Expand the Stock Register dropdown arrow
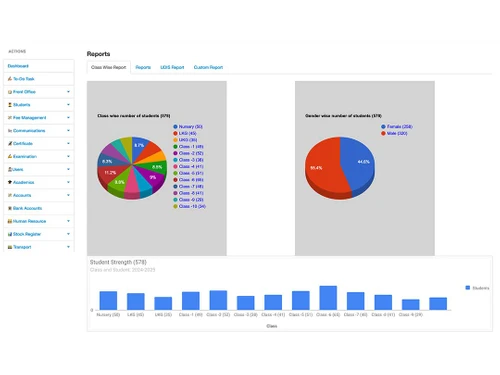This screenshot has width=500, height=375. [68, 234]
